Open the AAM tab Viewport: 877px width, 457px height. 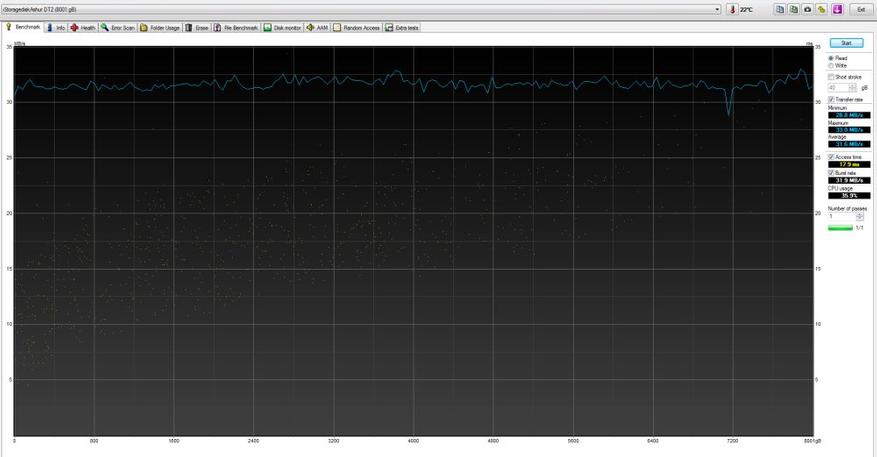coord(317,27)
